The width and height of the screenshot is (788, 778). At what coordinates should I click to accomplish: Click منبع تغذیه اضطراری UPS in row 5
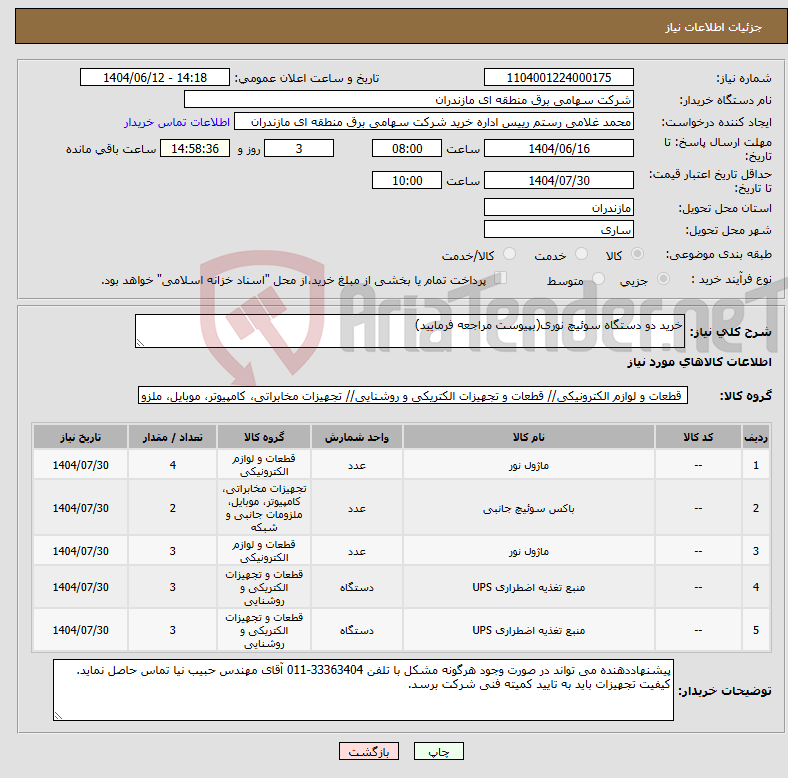pos(529,630)
